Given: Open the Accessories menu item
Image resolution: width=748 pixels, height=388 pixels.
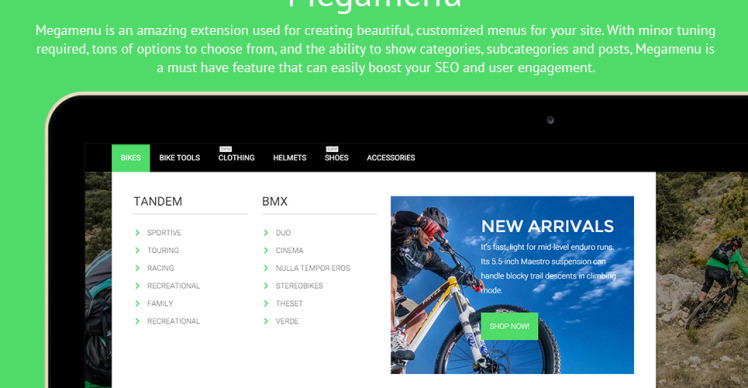Looking at the screenshot, I should click(391, 158).
